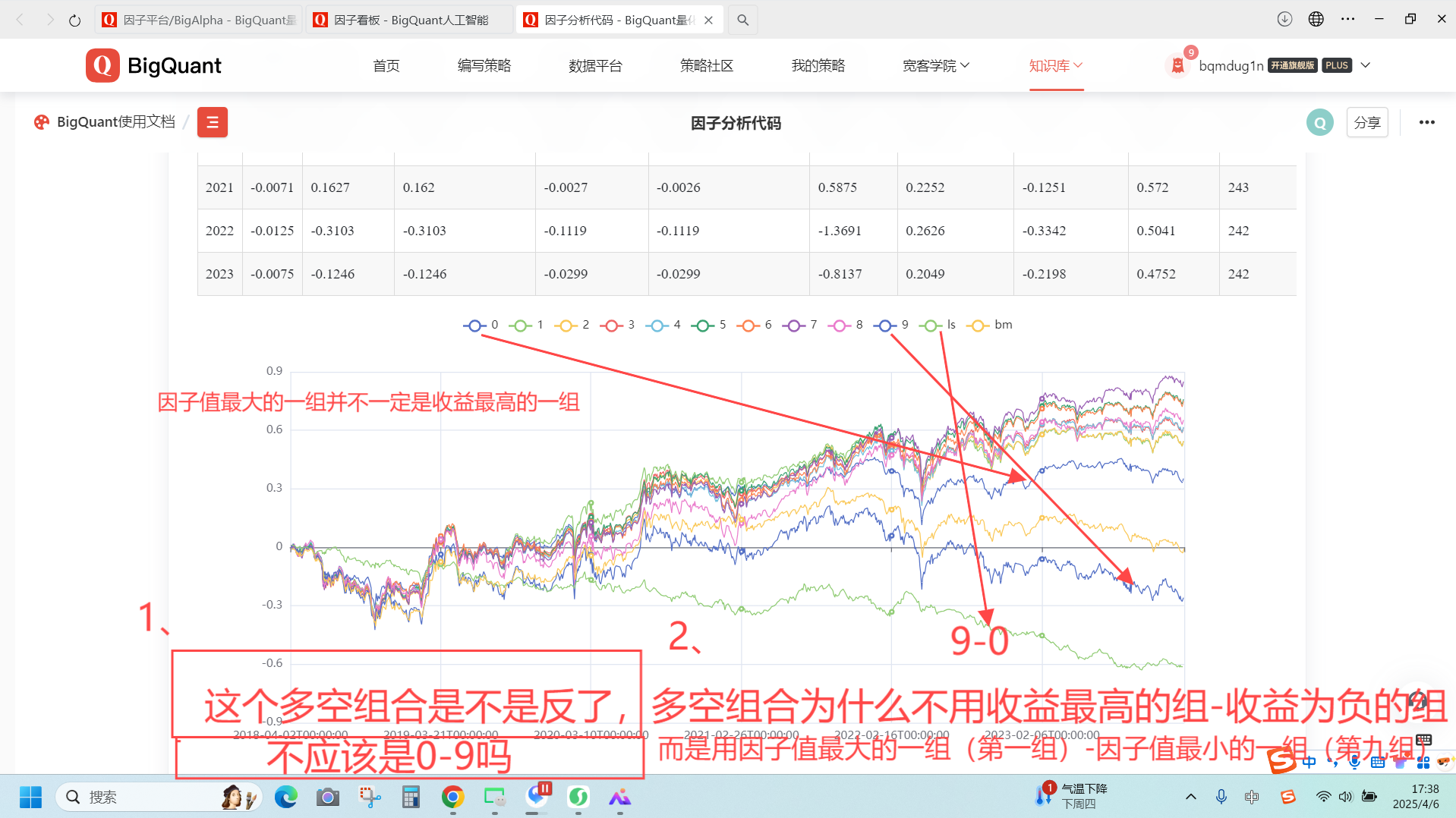The height and width of the screenshot is (818, 1456).
Task: Click the browser downloads icon
Action: tap(1284, 20)
